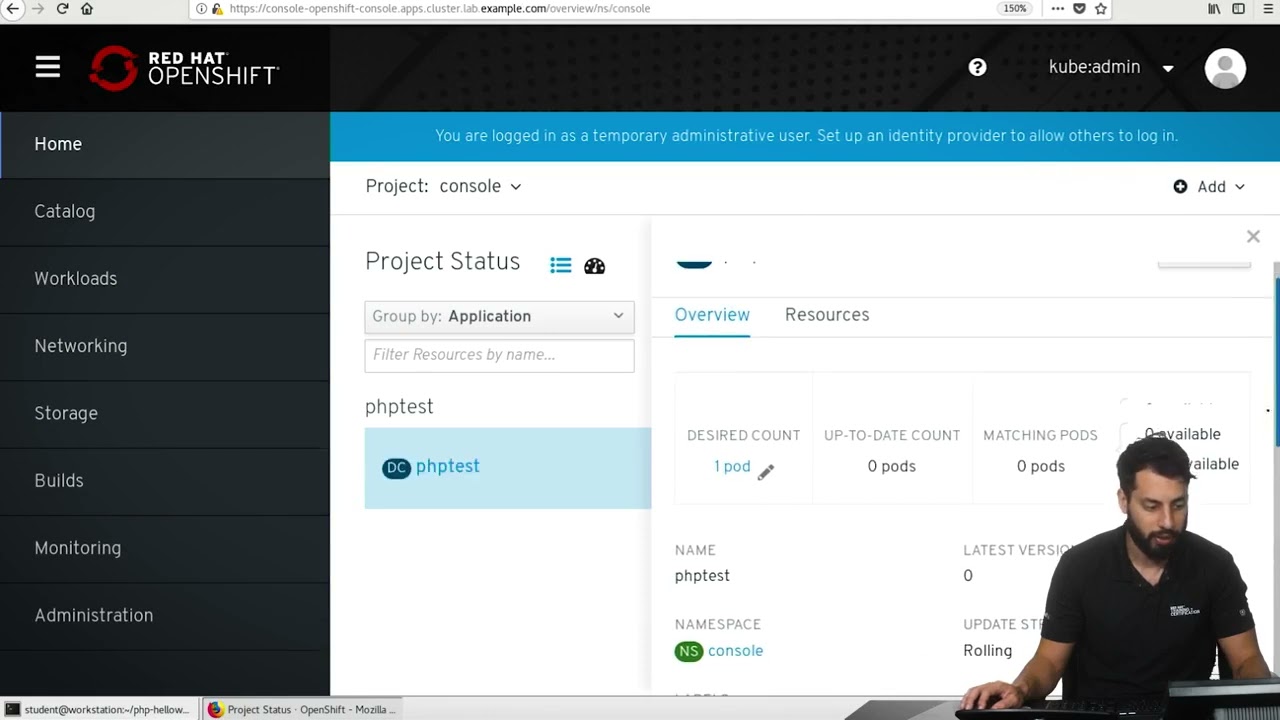Open the Group by Application dropdown

pyautogui.click(x=499, y=316)
